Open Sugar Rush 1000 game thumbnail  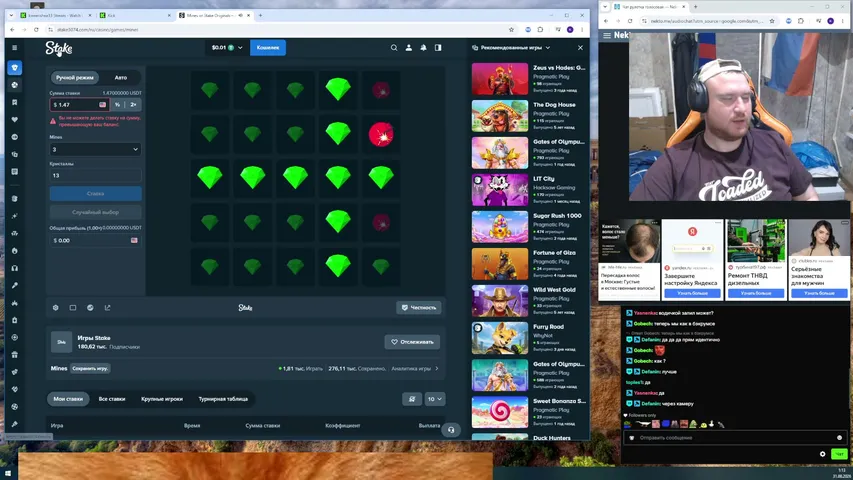coord(500,227)
